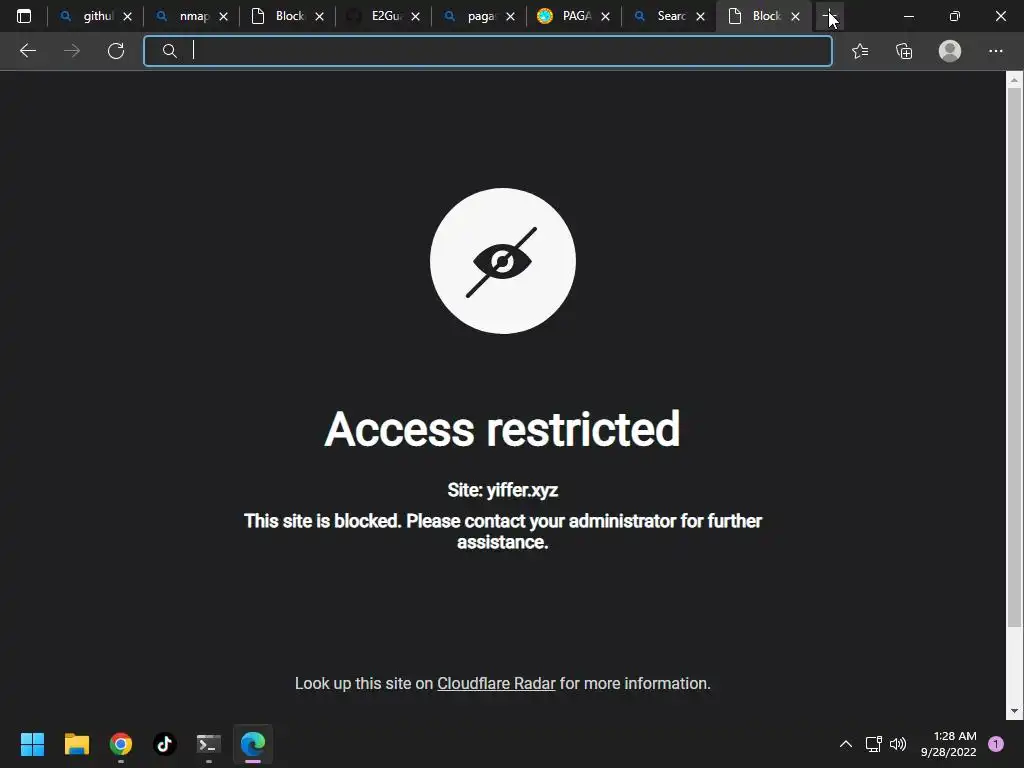Open the Collections icon
This screenshot has width=1024, height=768.
pyautogui.click(x=904, y=51)
